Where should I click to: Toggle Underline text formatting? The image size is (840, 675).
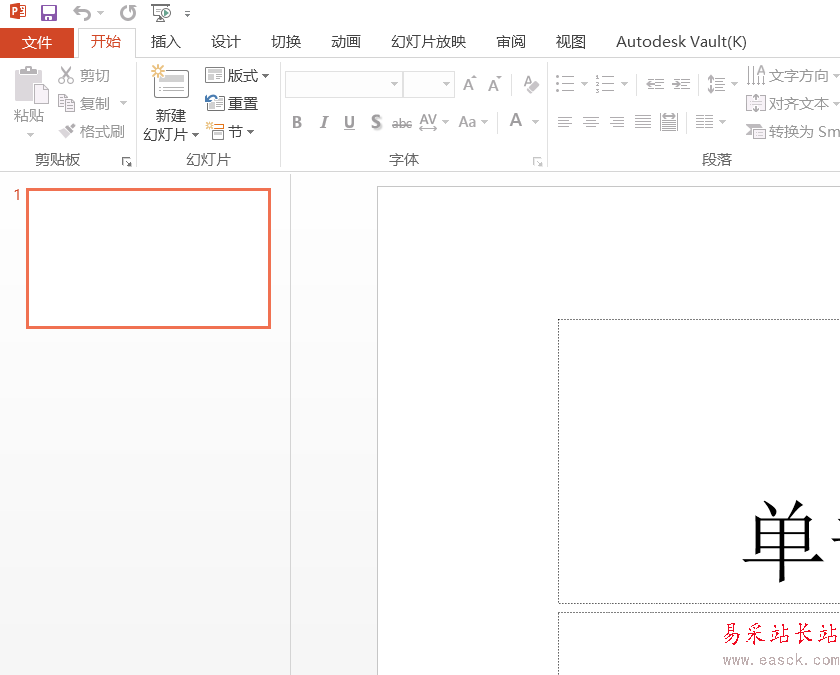click(349, 122)
